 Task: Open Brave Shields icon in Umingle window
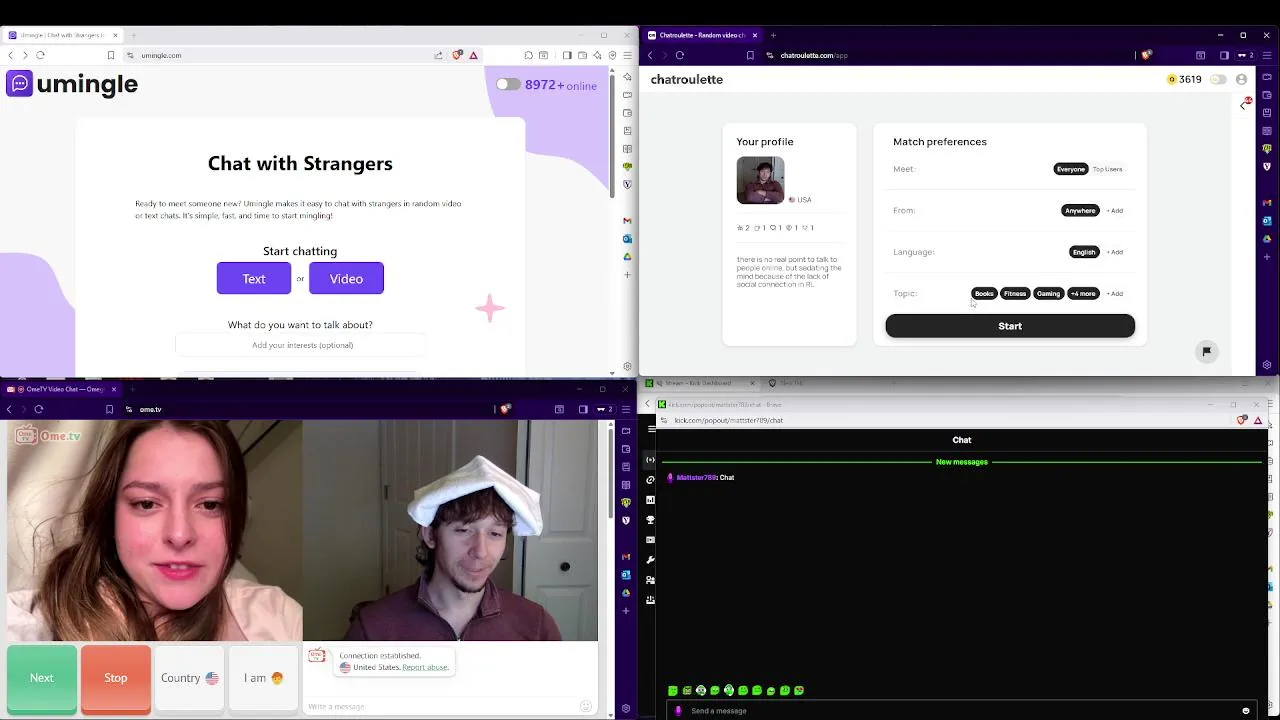[458, 55]
